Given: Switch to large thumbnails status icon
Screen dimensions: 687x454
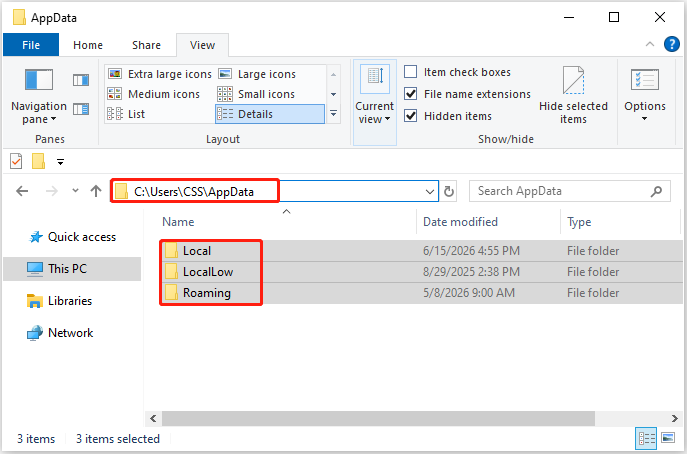Looking at the screenshot, I should [668, 438].
